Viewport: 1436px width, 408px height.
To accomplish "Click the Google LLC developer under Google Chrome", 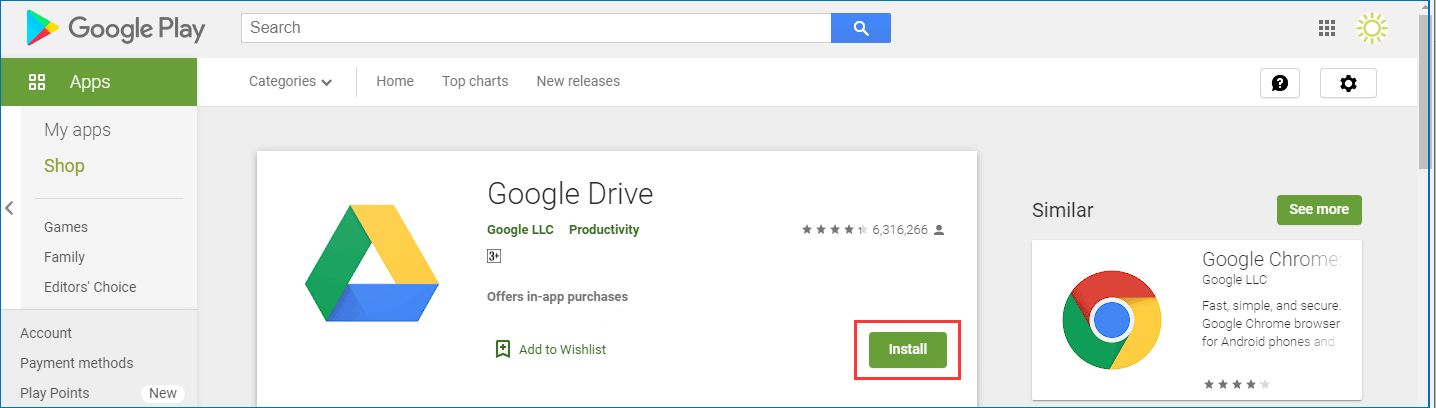I will (1234, 280).
